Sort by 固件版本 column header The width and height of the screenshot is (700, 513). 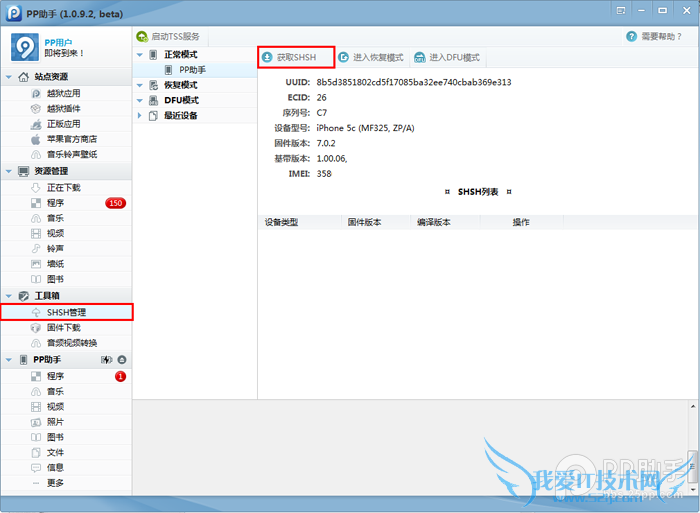tap(376, 222)
